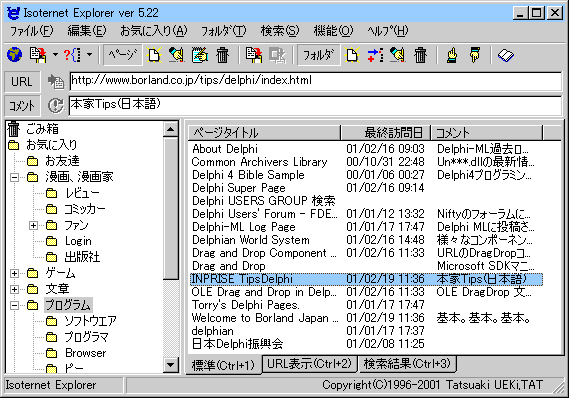The image size is (569, 398).
Task: Expand the ファン folder node
Action: point(33,226)
